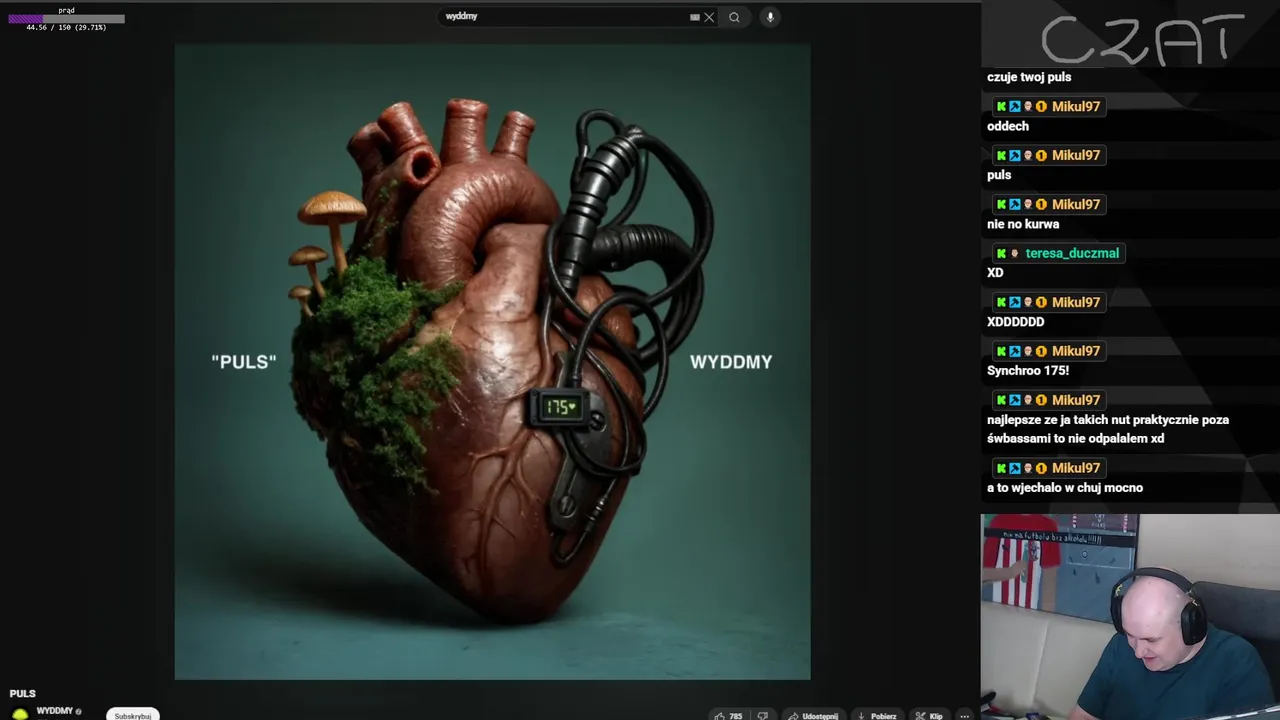The height and width of the screenshot is (720, 1280).
Task: Like the video showing 785 likes
Action: pyautogui.click(x=728, y=716)
